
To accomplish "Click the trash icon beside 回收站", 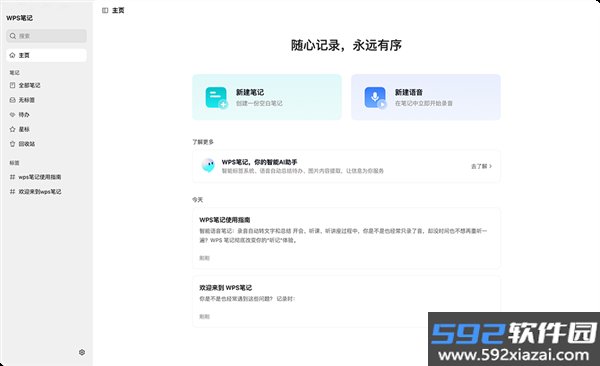I will coord(12,144).
